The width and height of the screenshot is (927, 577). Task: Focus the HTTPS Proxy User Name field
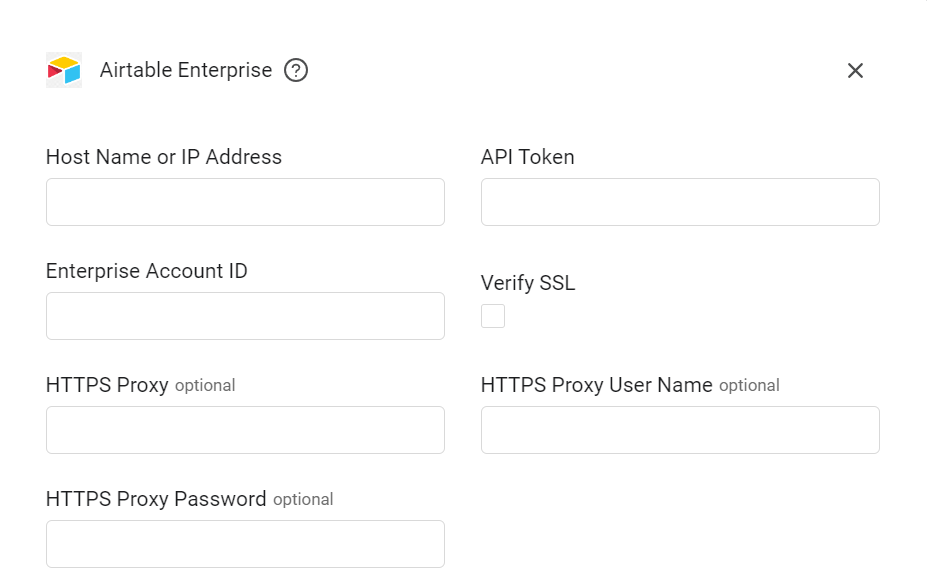pyautogui.click(x=680, y=430)
